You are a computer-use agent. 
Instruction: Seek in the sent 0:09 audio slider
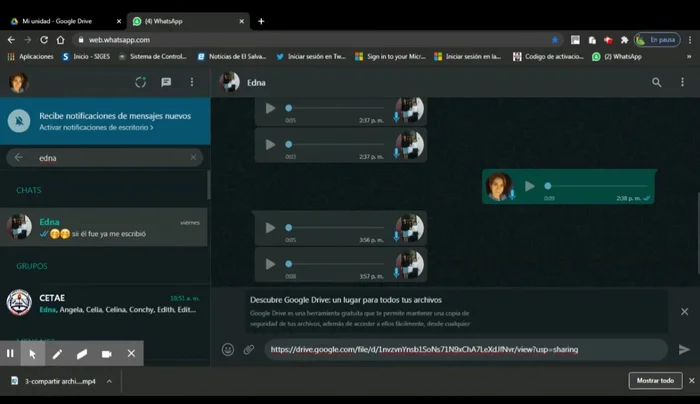pyautogui.click(x=596, y=186)
